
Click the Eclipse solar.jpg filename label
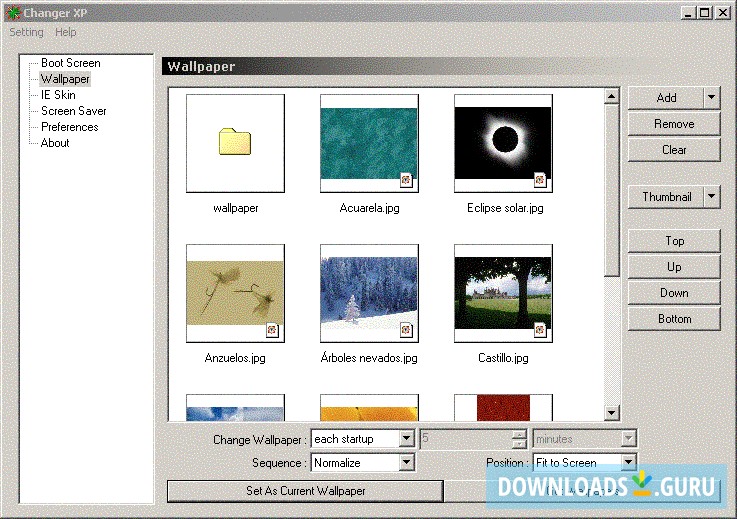(505, 208)
